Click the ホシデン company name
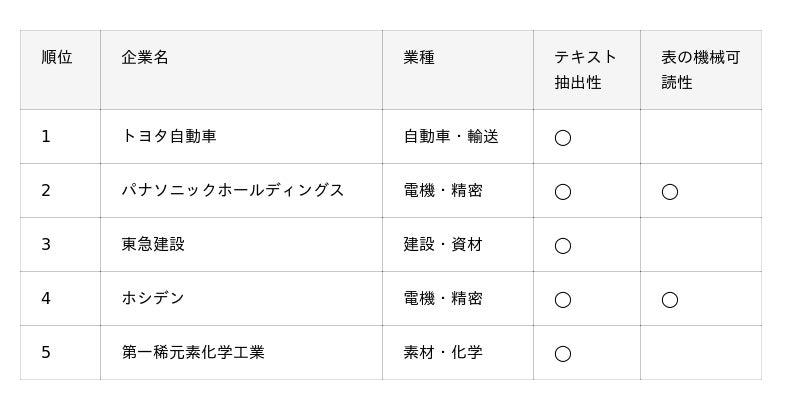Viewport: 800px width, 410px height. pos(153,298)
